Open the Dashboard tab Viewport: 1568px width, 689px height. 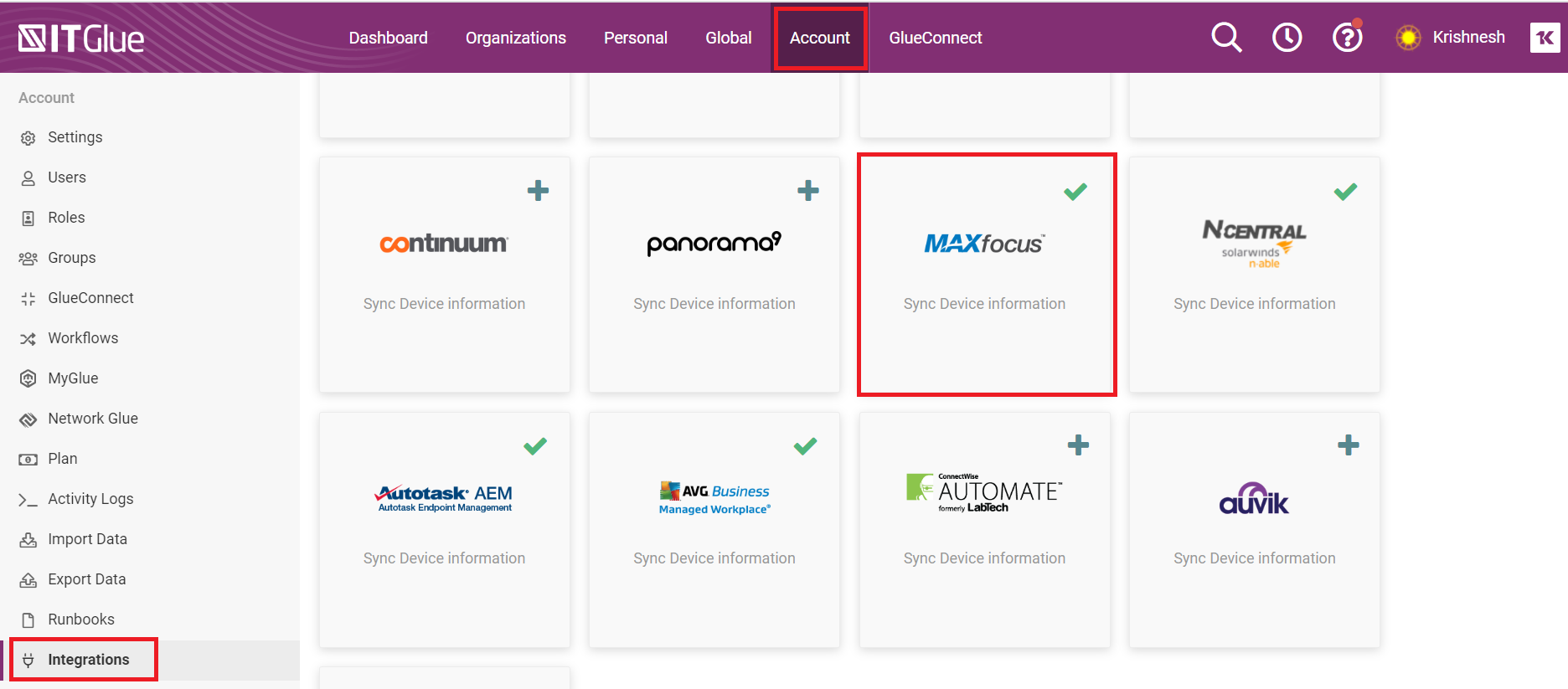coord(389,38)
